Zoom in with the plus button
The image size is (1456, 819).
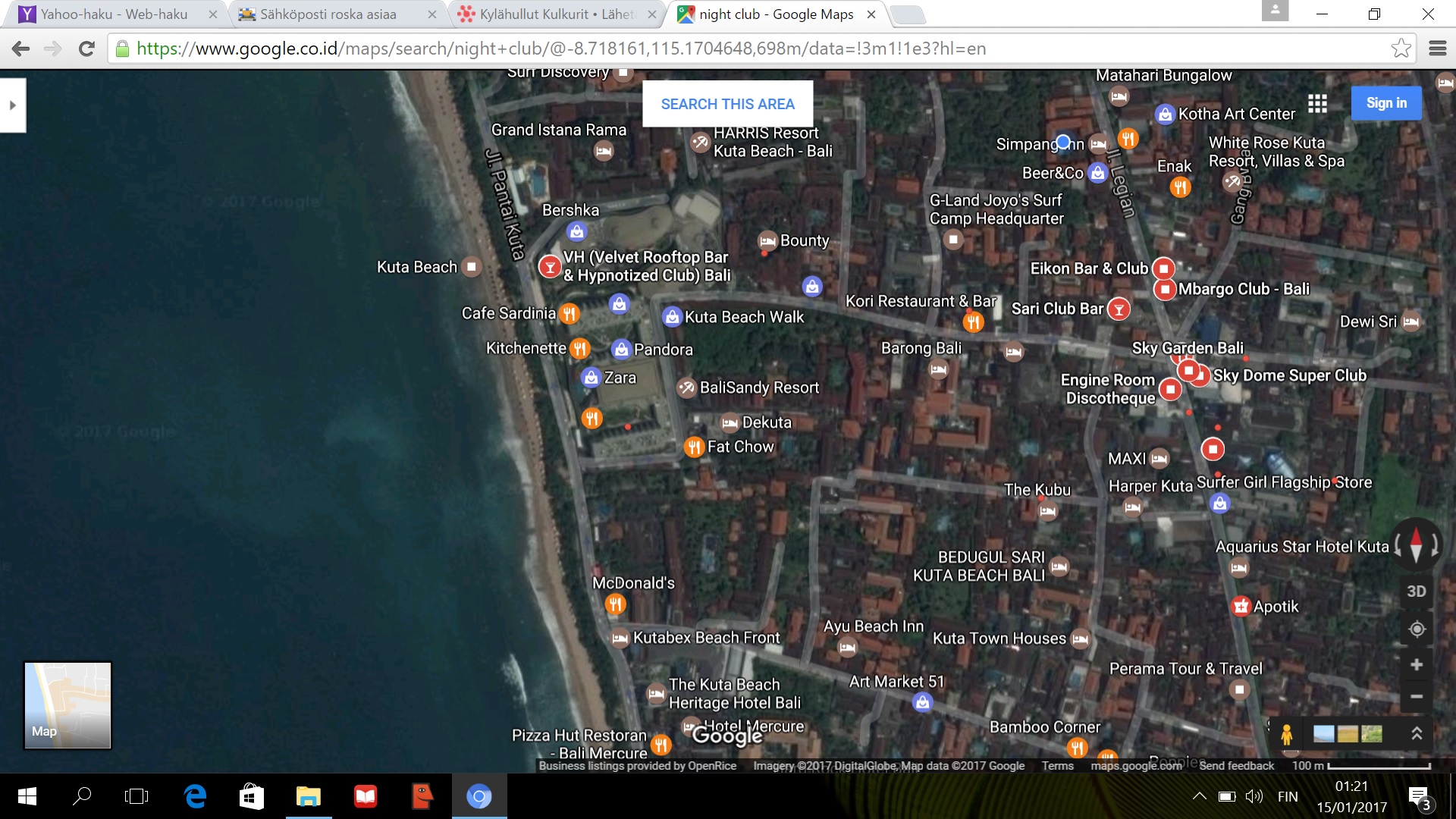coord(1416,665)
